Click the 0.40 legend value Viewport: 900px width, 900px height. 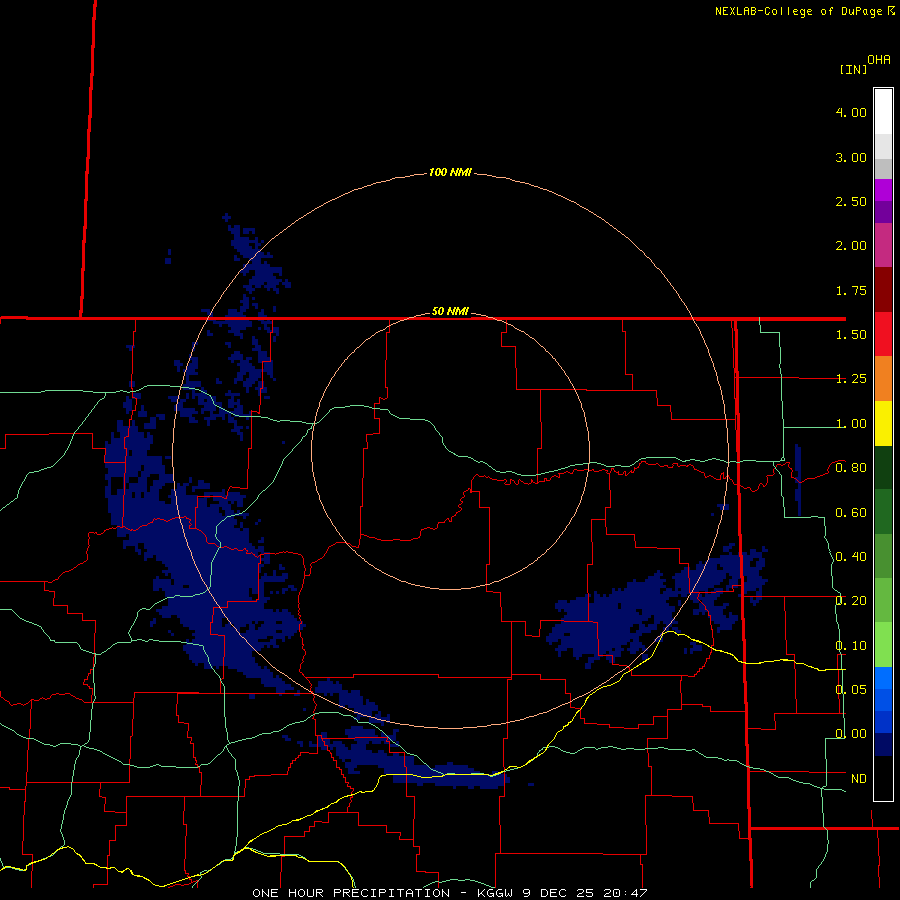[851, 557]
